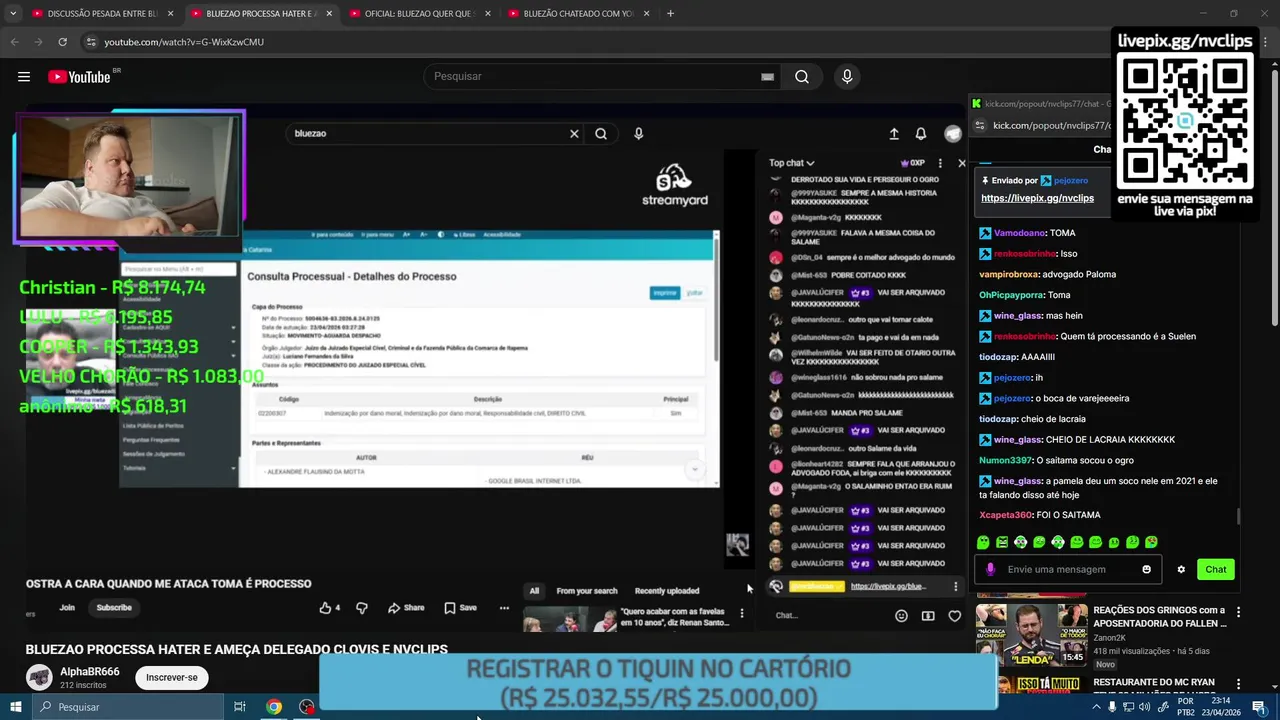Screen dimensions: 1280x720
Task: Click the inner video microphone icon
Action: [x=639, y=134]
